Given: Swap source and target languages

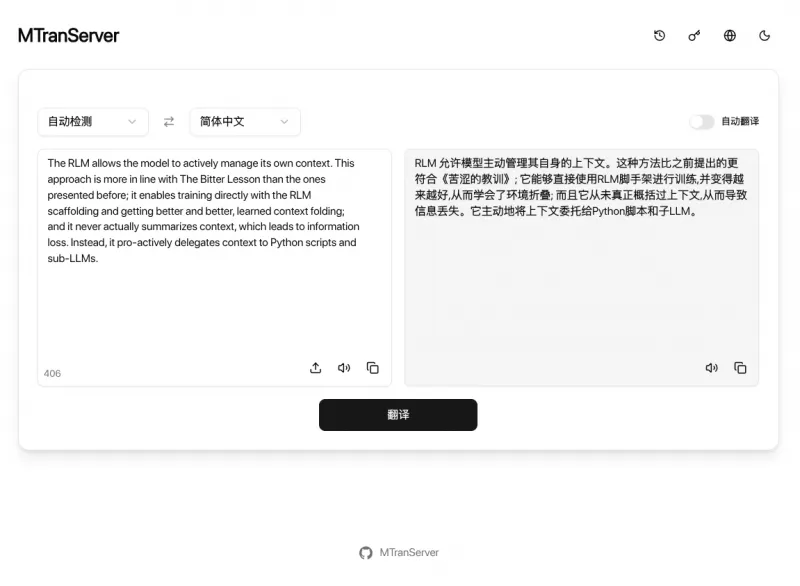Looking at the screenshot, I should click(x=169, y=120).
